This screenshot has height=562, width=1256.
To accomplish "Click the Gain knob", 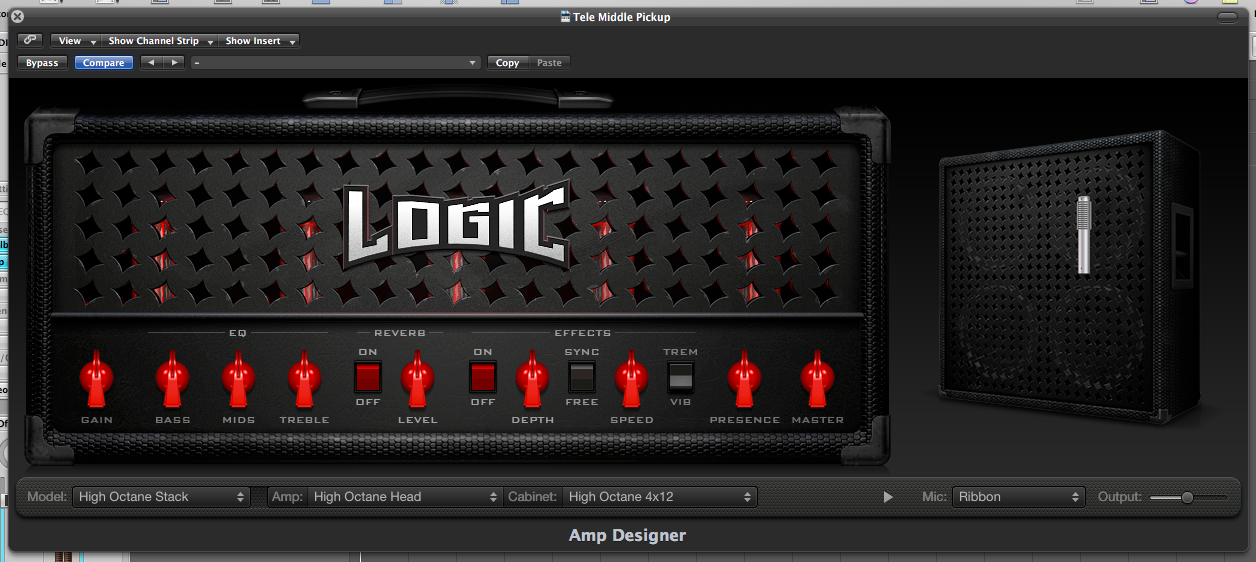I will pos(97,377).
